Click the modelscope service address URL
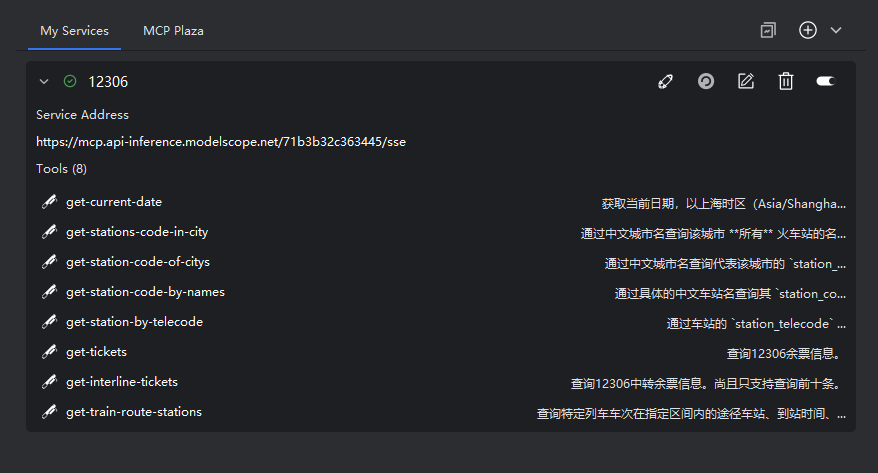Viewport: 878px width, 473px height. (x=221, y=142)
